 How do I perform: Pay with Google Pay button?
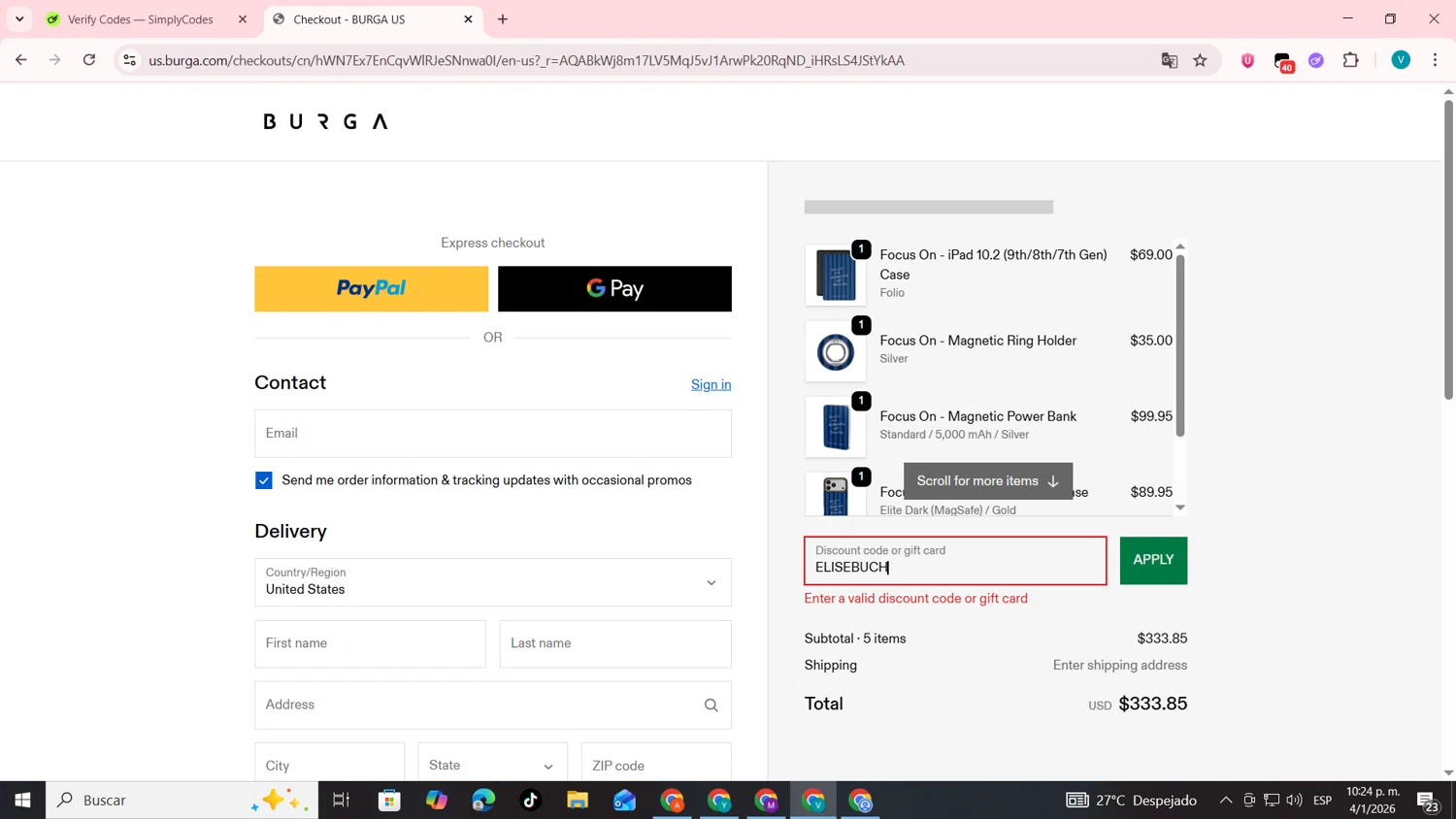[x=614, y=289]
